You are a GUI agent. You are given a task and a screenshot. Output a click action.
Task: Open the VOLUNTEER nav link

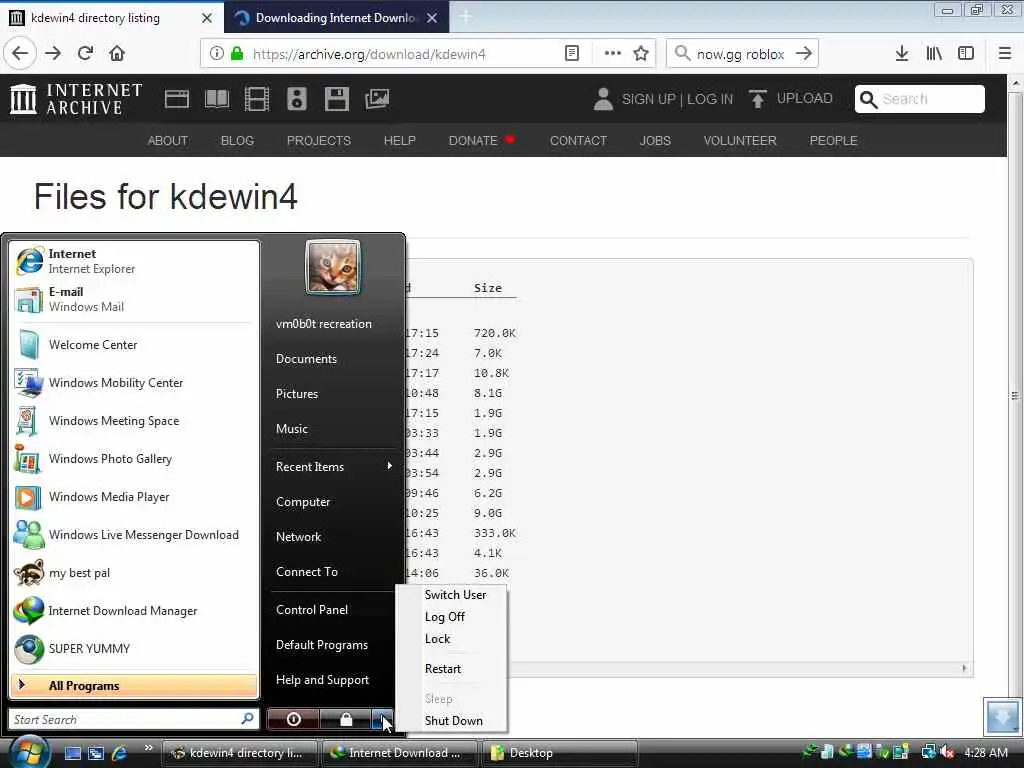click(740, 140)
